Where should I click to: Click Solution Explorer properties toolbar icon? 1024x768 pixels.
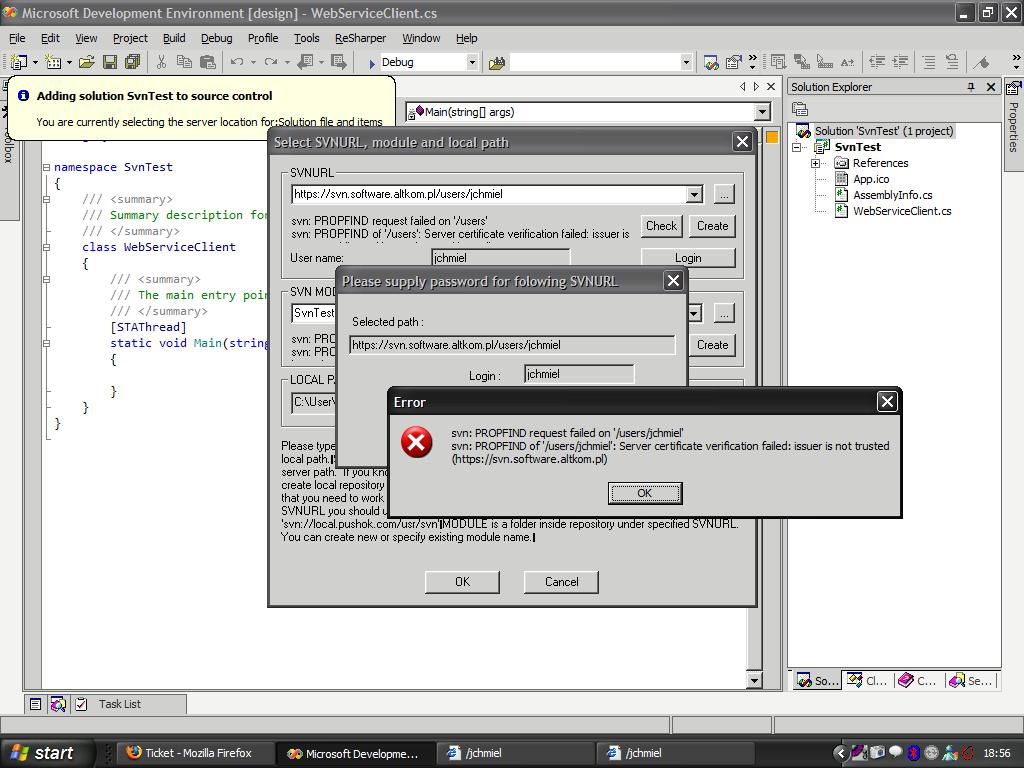click(800, 109)
